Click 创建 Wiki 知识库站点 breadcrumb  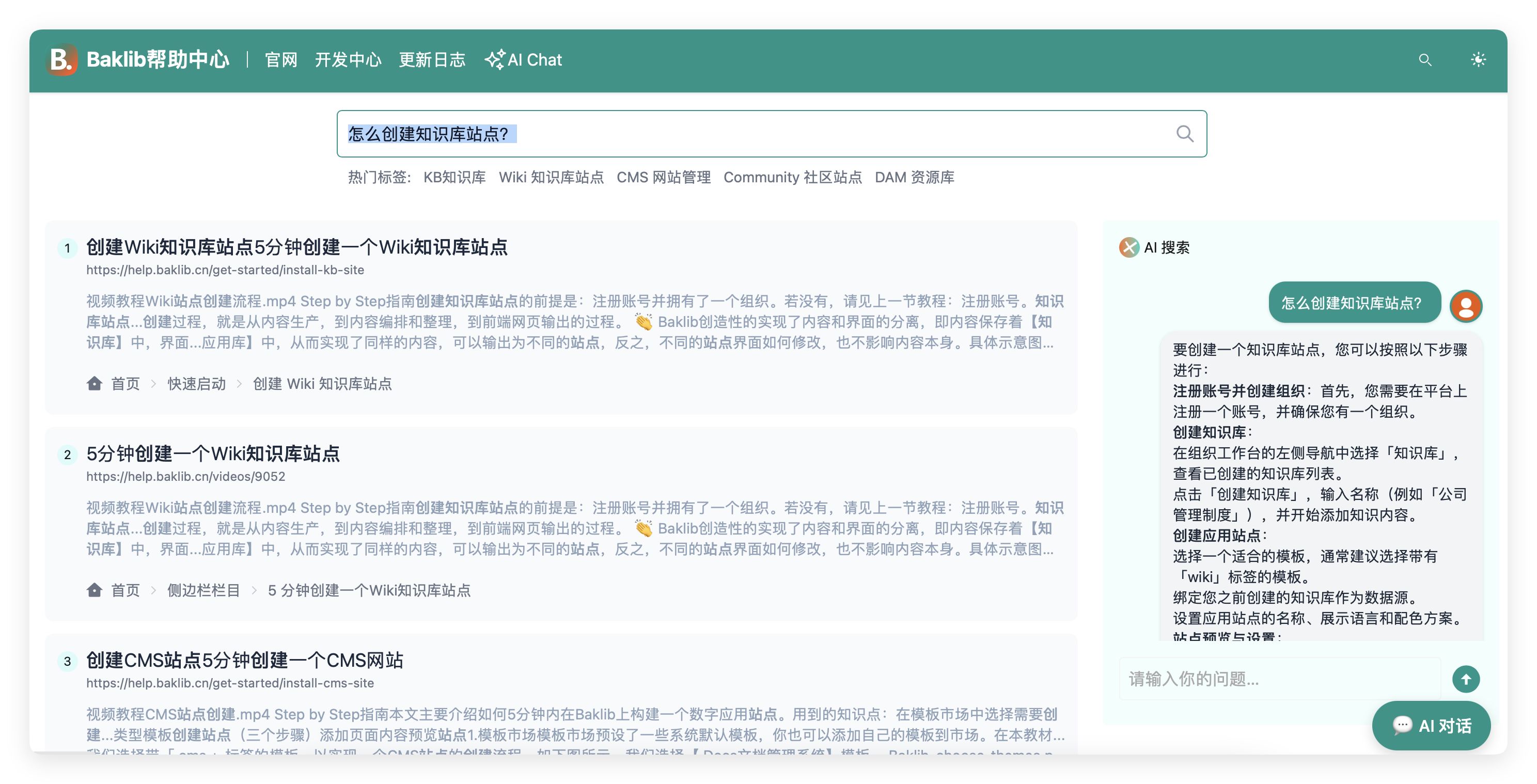pos(322,383)
